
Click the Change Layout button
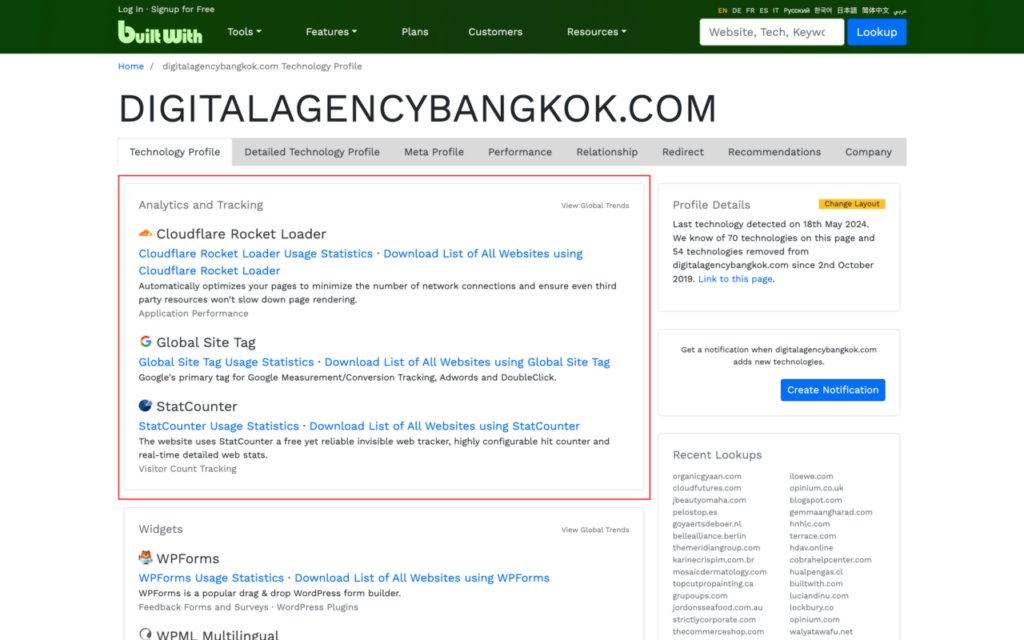click(x=852, y=204)
